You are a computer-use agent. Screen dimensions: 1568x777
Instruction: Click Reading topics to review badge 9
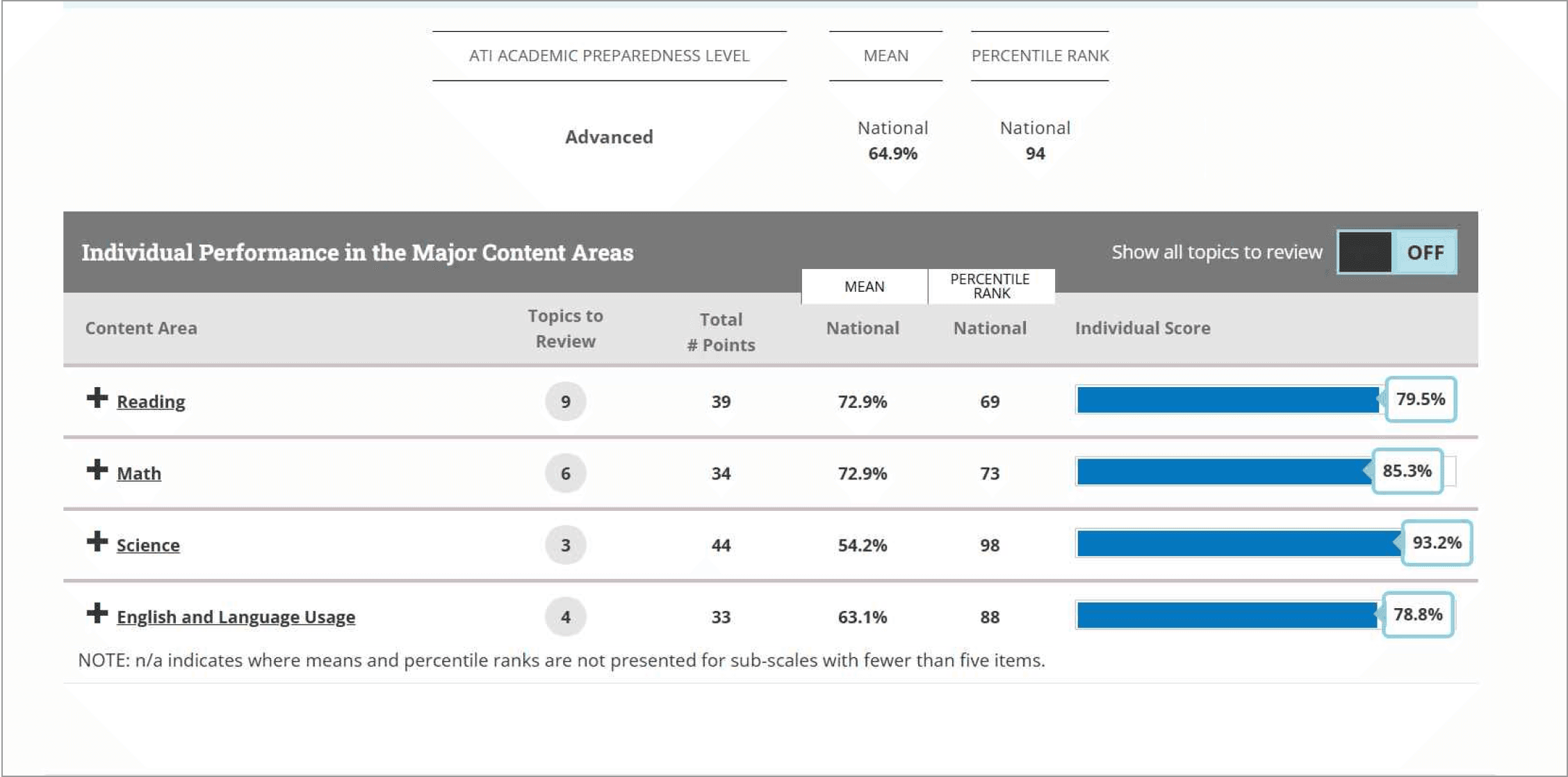(566, 402)
